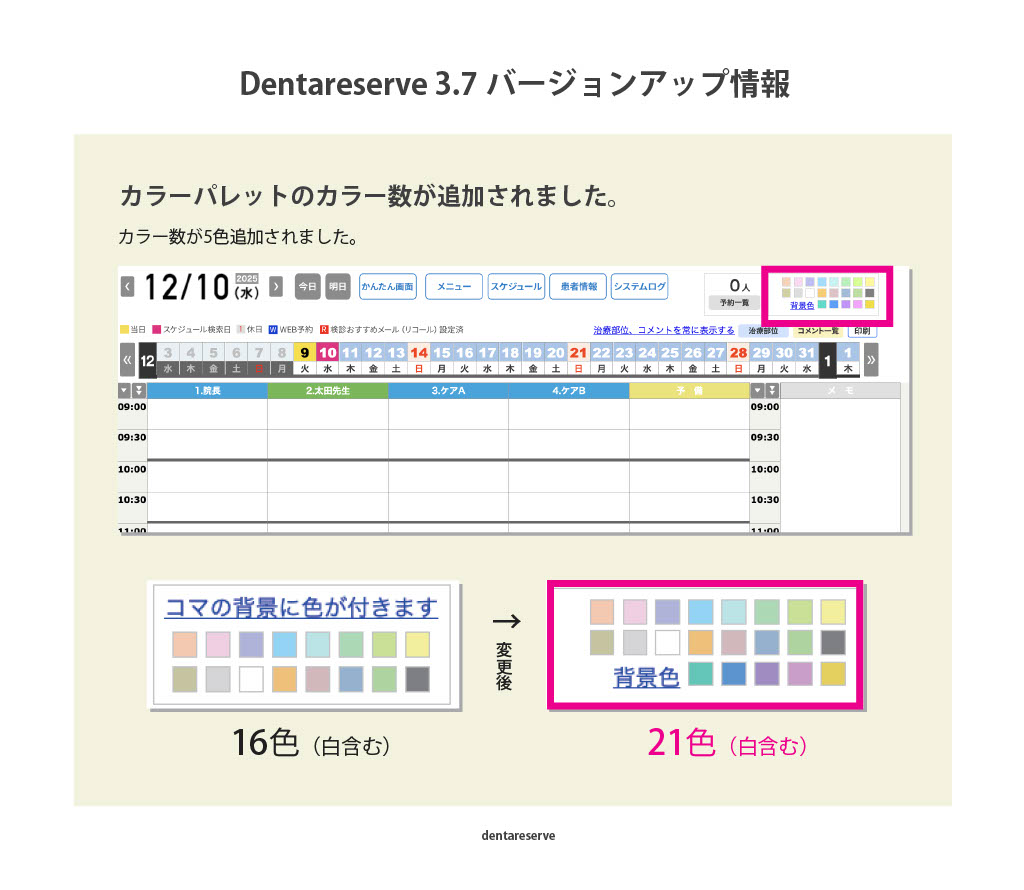Click the 印刷 print button
The image size is (1024, 890).
click(861, 330)
